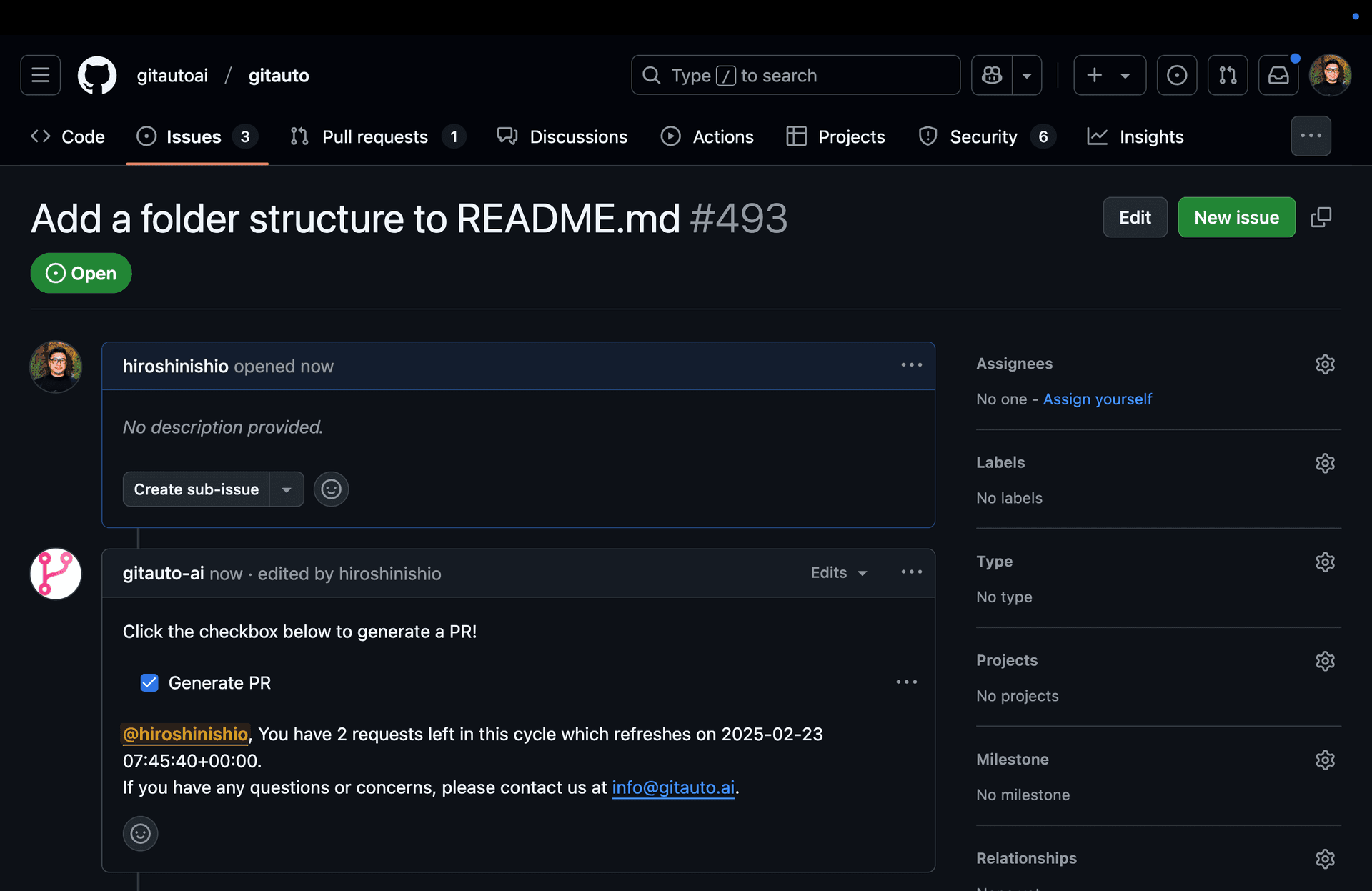This screenshot has height=891, width=1372.
Task: Switch to the Pull requests tab
Action: coord(374,136)
